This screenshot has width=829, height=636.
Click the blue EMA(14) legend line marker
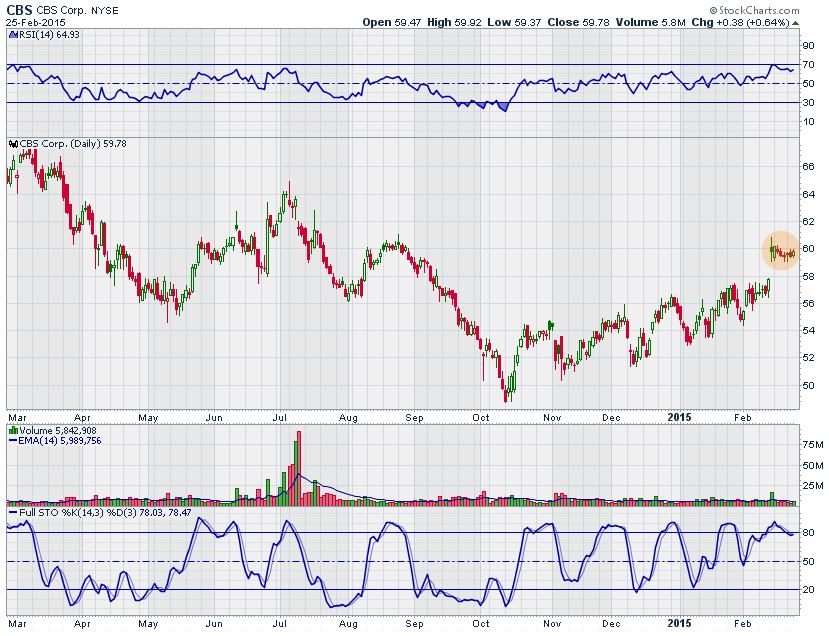pos(10,441)
